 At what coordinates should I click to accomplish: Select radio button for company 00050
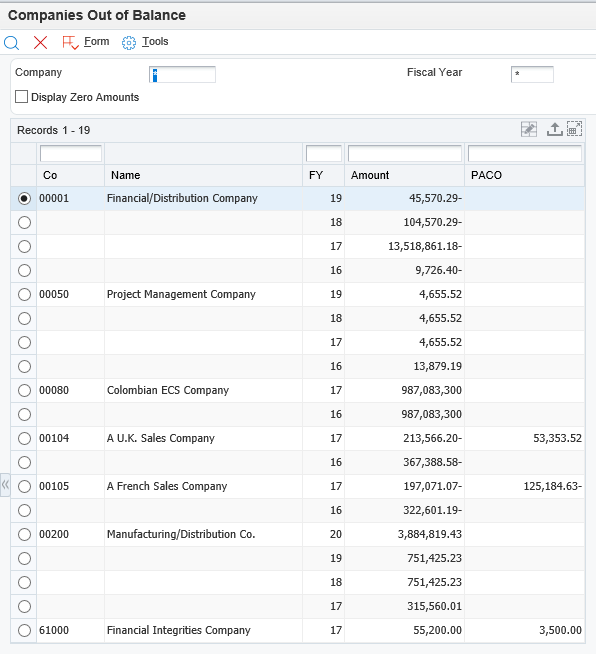(24, 294)
